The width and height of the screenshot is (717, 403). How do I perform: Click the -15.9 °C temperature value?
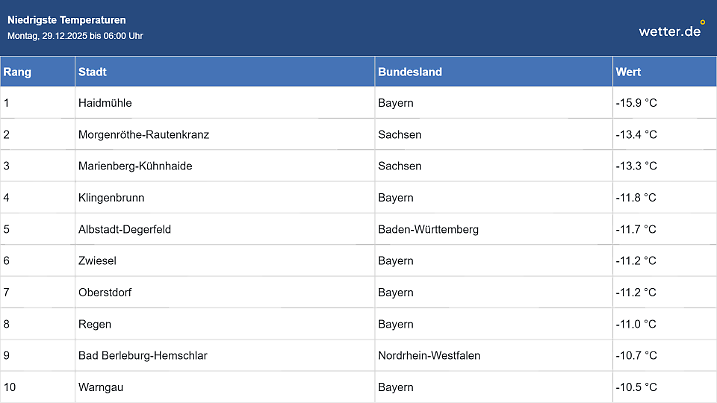click(x=636, y=103)
